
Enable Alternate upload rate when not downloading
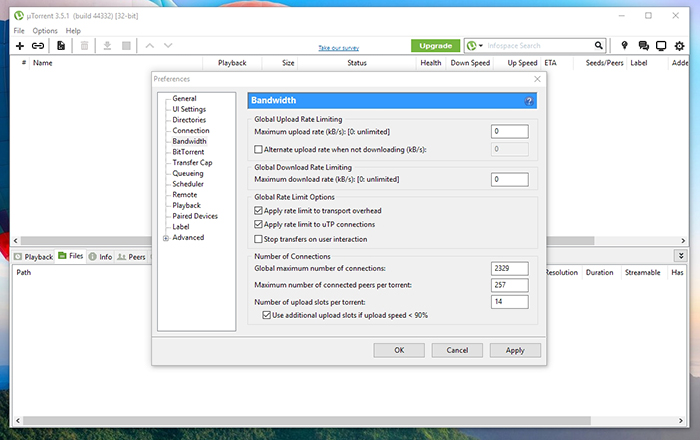(x=258, y=149)
